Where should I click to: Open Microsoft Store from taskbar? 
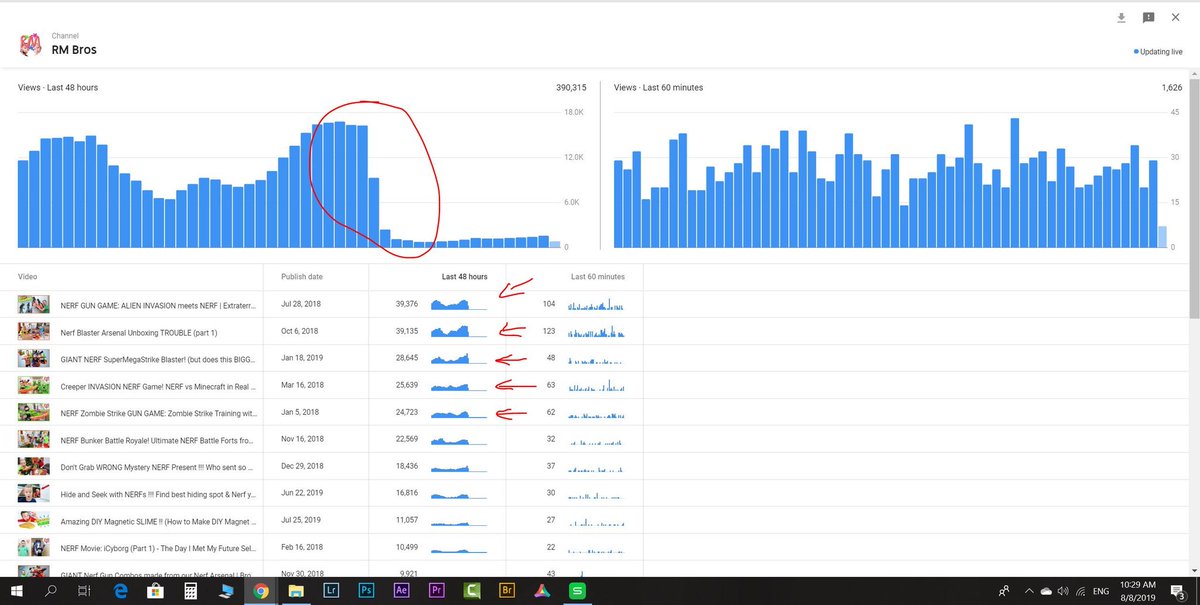155,591
